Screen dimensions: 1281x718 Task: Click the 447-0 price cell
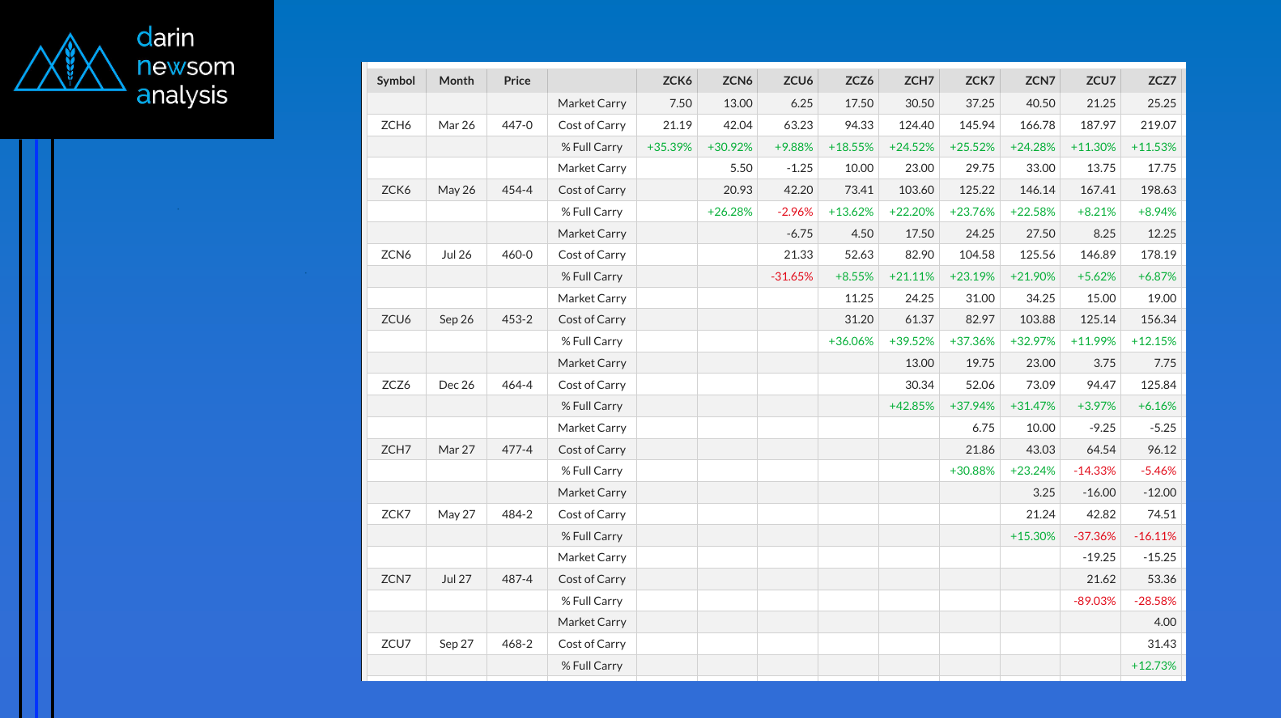[x=517, y=125]
